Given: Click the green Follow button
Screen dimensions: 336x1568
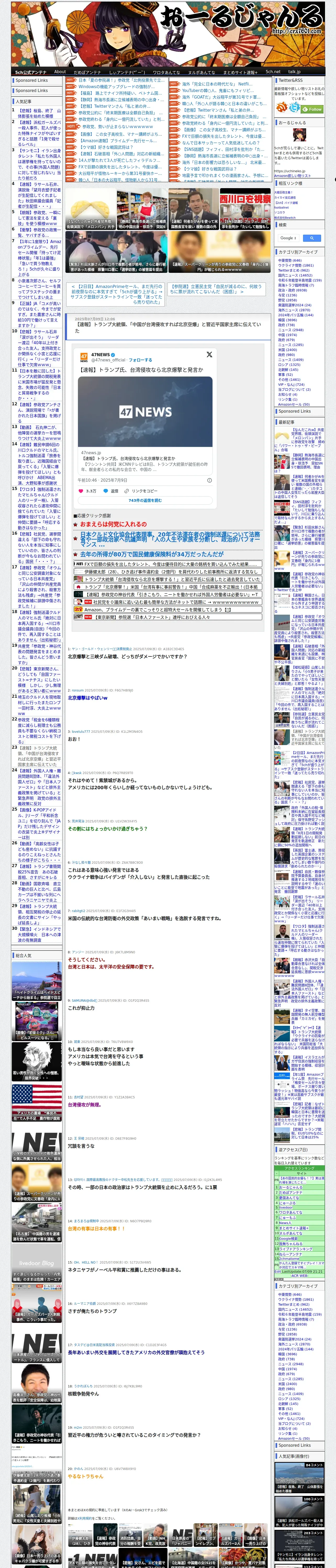Looking at the screenshot, I should coord(313,109).
